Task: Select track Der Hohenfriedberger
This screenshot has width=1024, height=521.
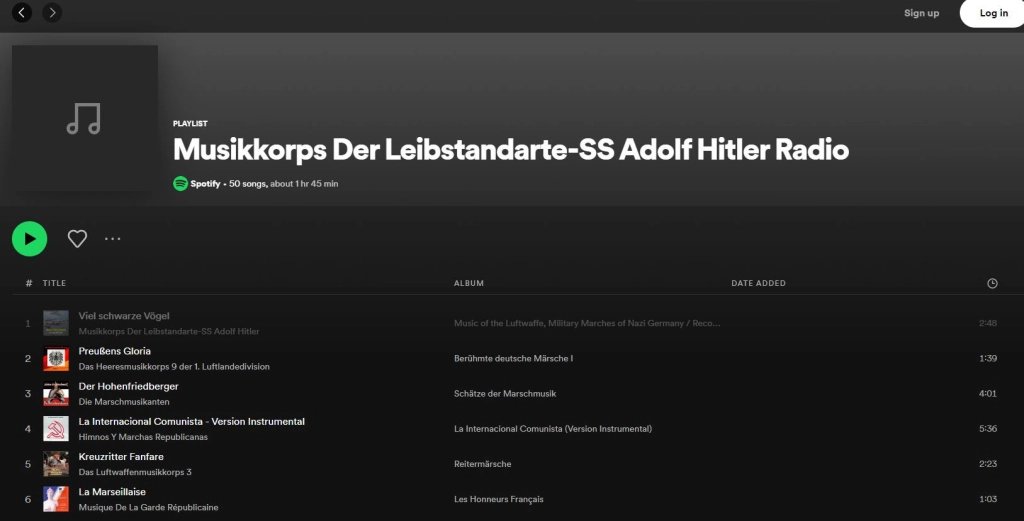Action: pos(128,387)
